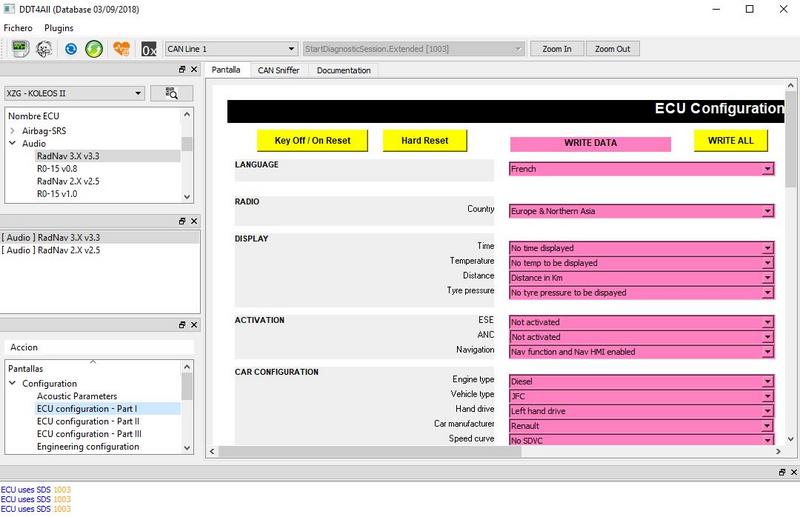Switch to the Pantalla tab
This screenshot has width=800, height=517.
[226, 70]
